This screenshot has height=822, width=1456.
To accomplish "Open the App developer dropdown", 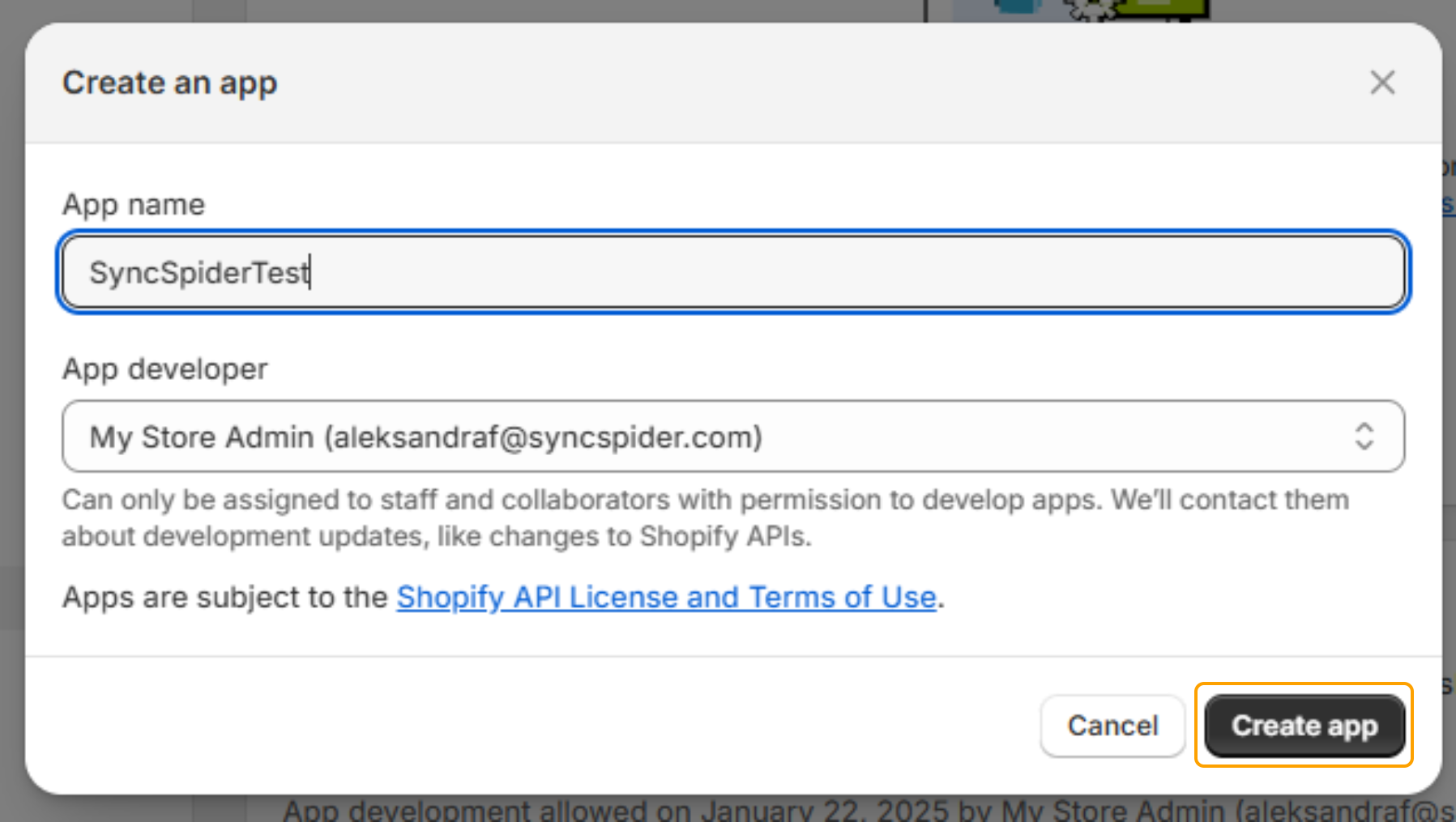I will pos(733,437).
